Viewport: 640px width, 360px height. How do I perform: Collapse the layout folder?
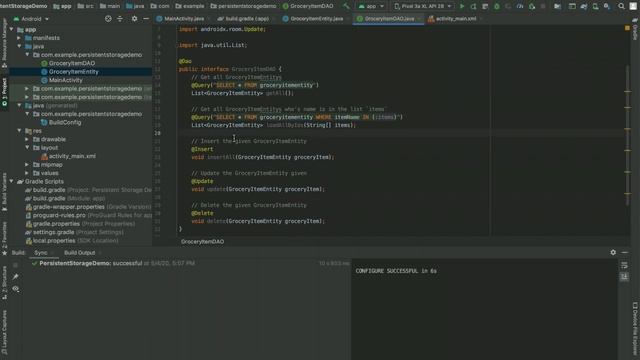coord(27,148)
